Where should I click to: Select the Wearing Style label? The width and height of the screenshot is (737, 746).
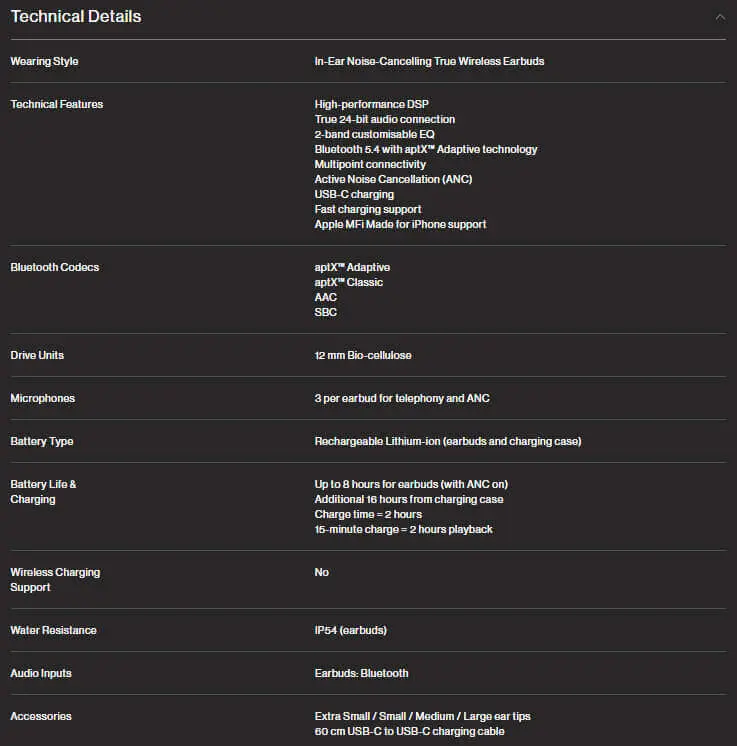[44, 61]
